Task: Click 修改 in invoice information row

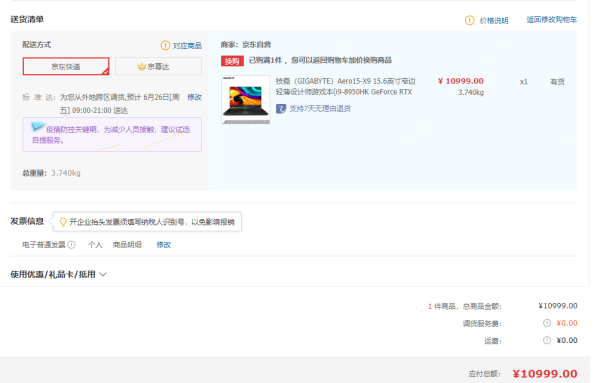Action: pos(163,245)
